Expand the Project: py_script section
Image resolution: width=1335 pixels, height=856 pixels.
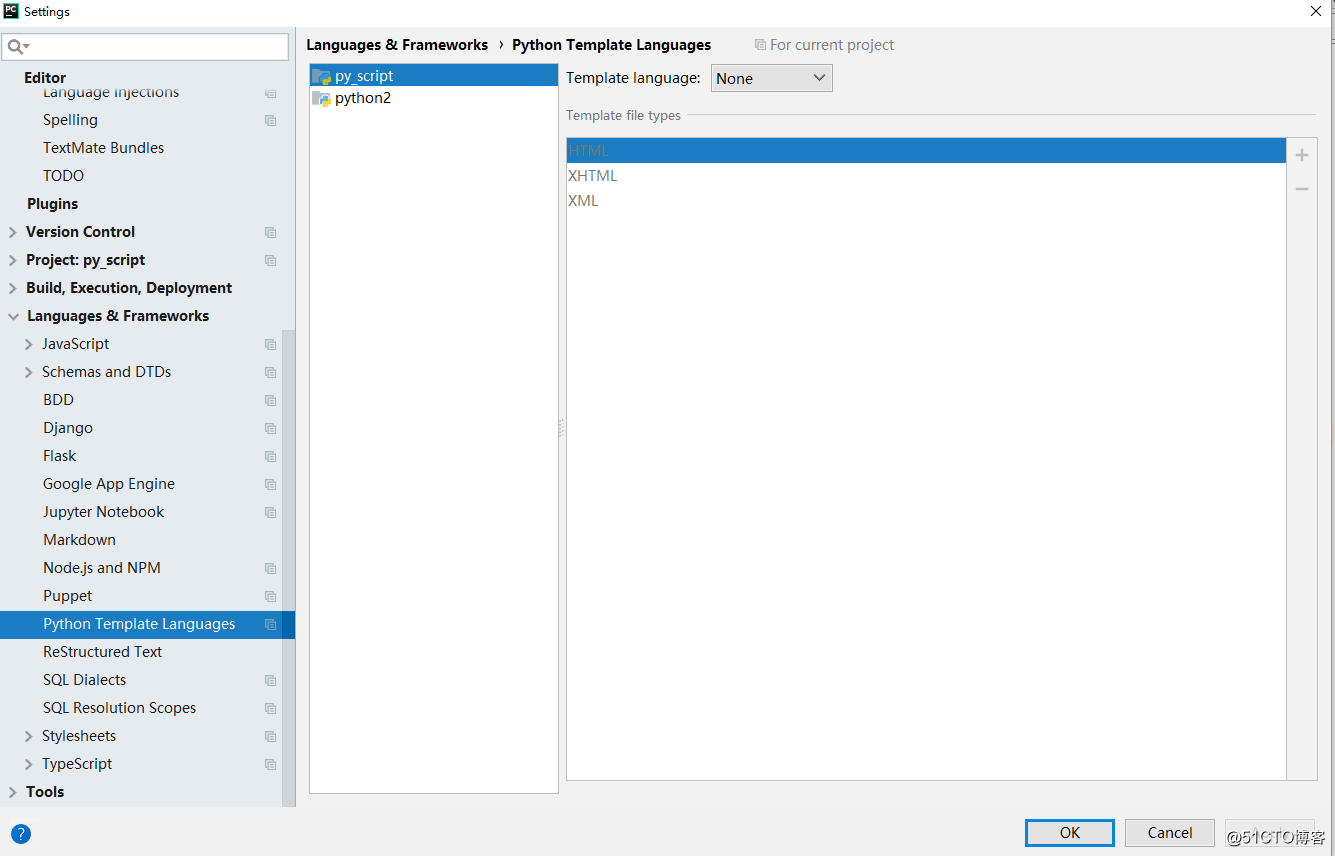[13, 260]
